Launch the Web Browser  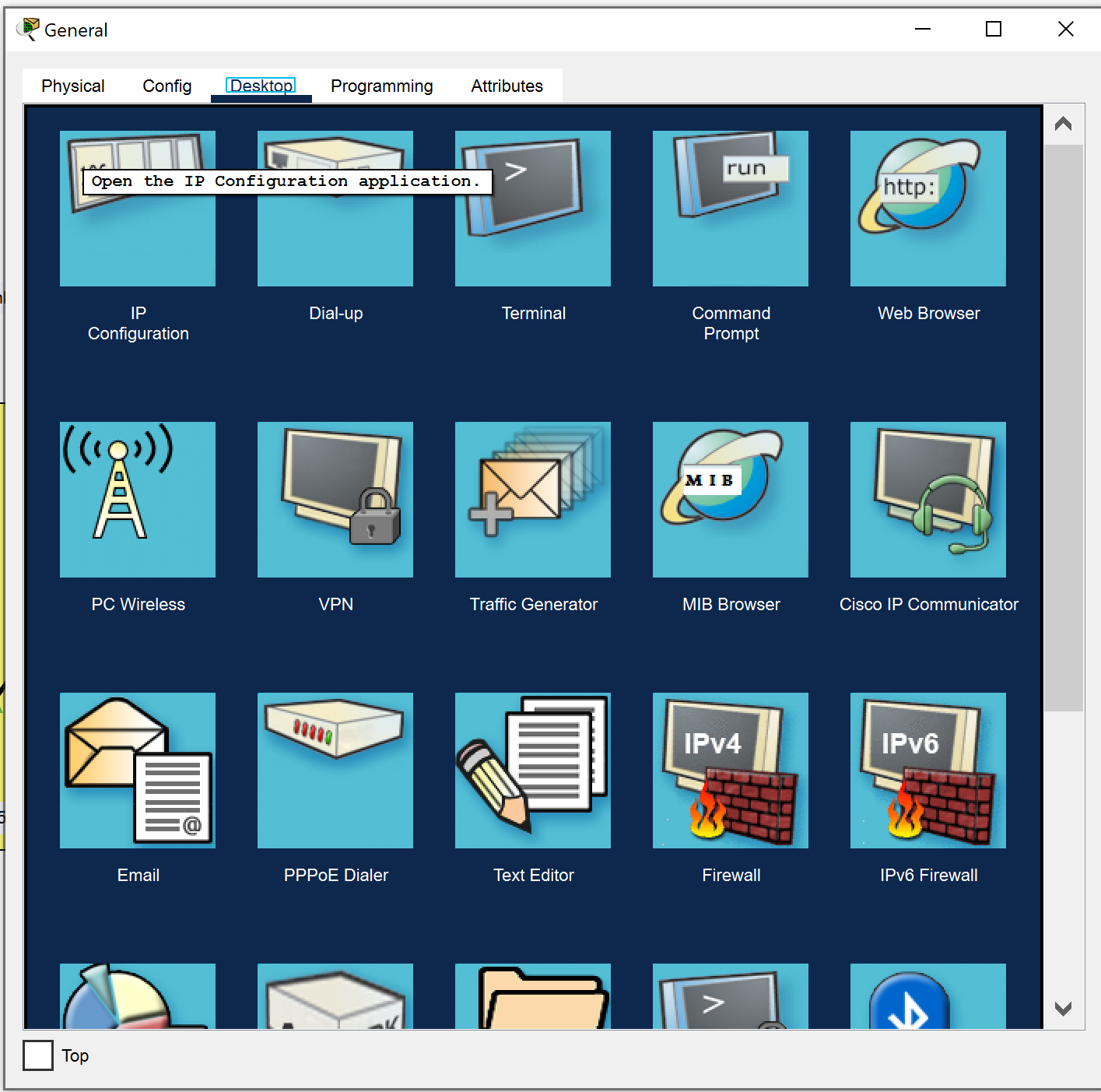(928, 209)
